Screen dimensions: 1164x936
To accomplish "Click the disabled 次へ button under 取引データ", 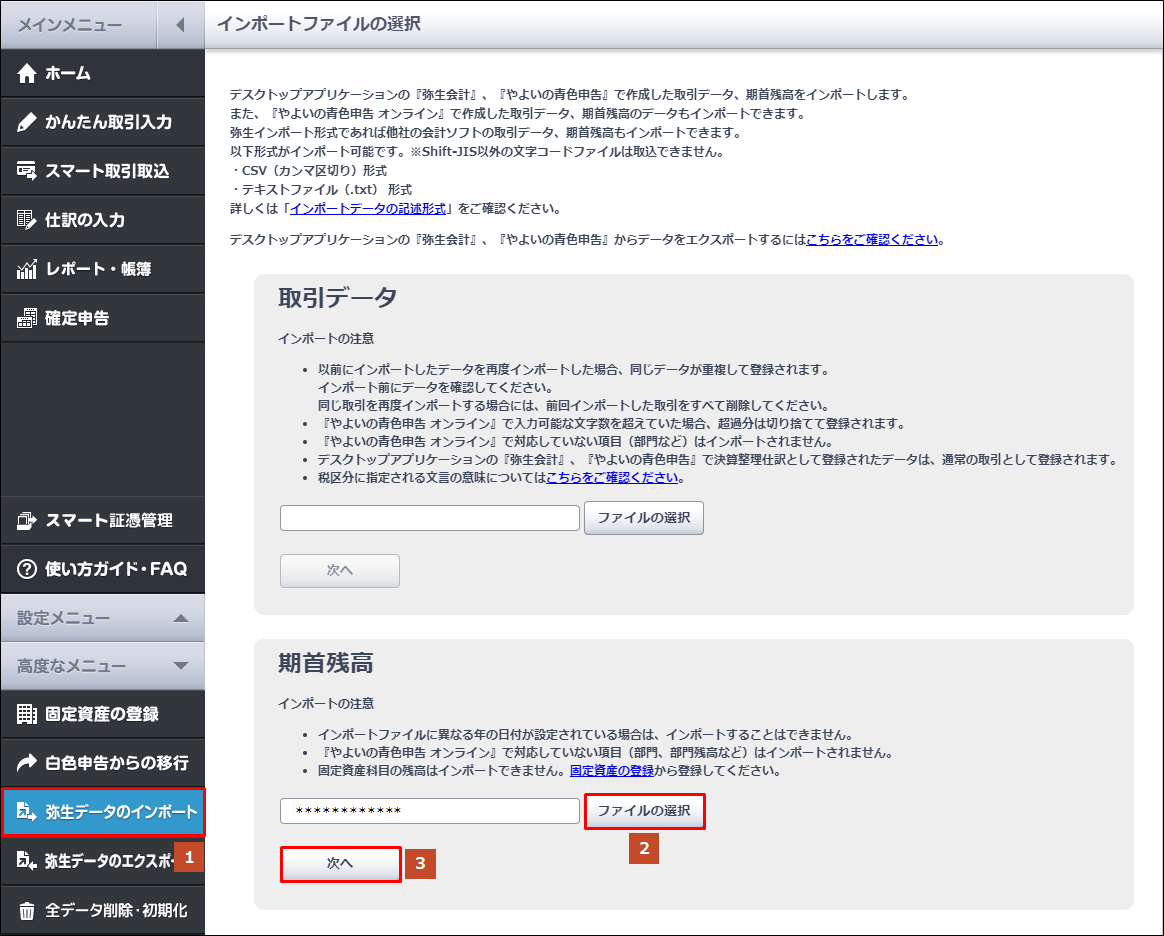I will coord(340,571).
